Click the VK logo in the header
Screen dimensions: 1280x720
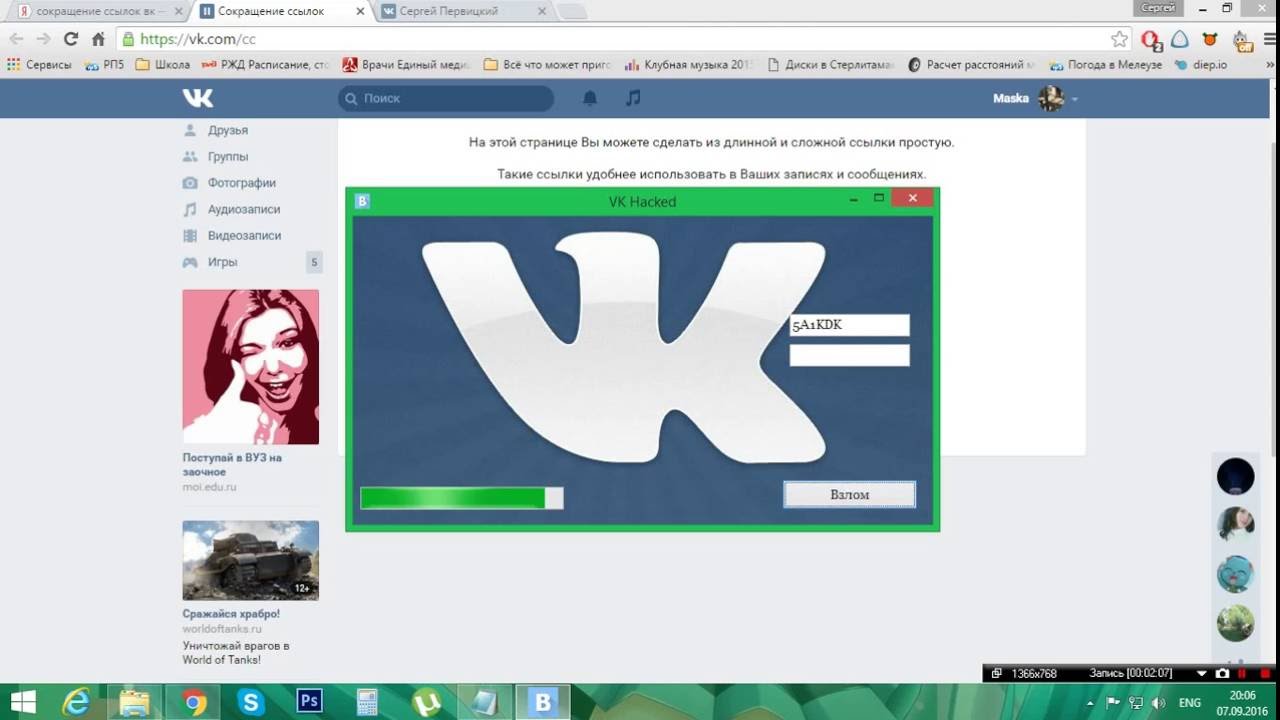click(x=198, y=98)
